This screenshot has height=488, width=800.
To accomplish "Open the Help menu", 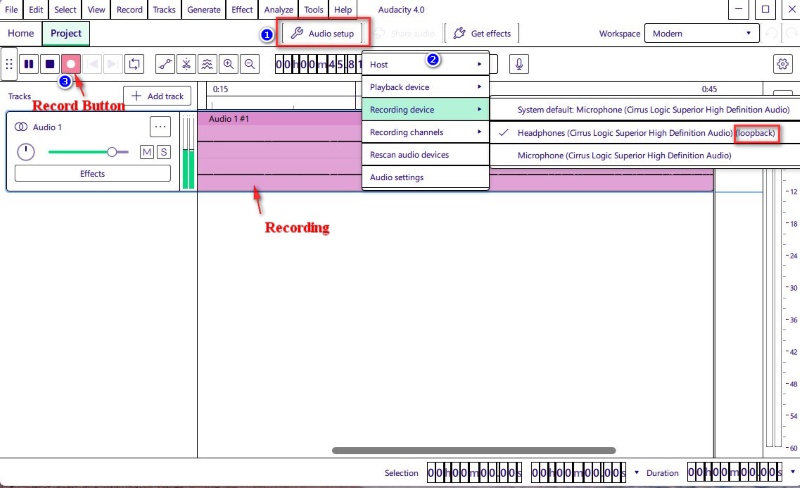I will coord(343,10).
